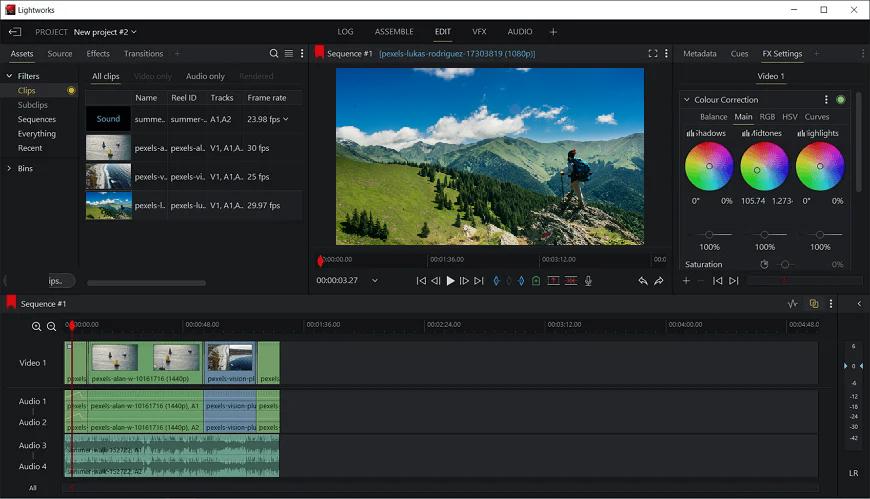The width and height of the screenshot is (870, 499).
Task: Add keyframe with plus in FX Settings
Action: tap(686, 281)
